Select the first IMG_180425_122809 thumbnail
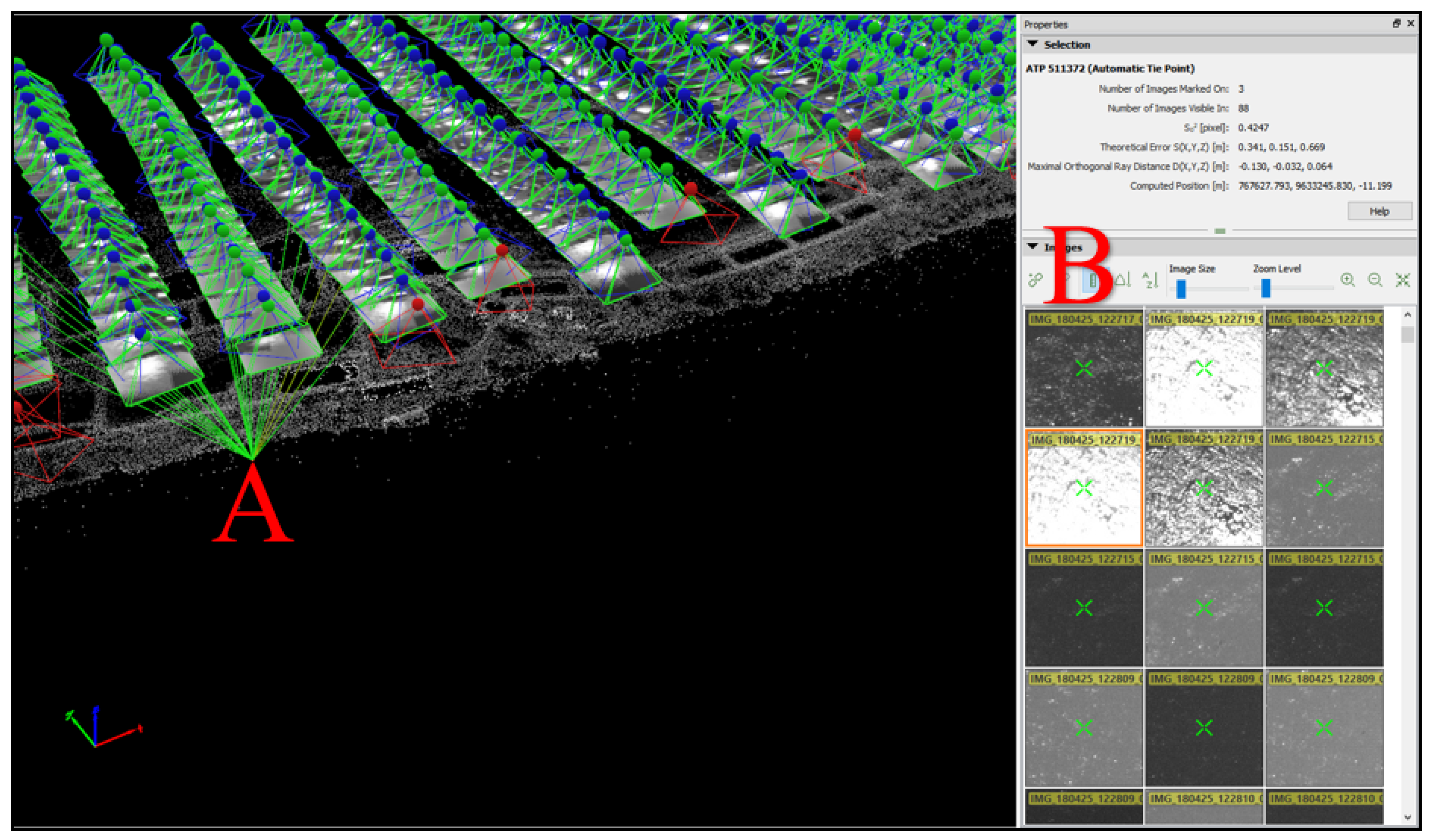The image size is (1434, 840). point(1084,727)
